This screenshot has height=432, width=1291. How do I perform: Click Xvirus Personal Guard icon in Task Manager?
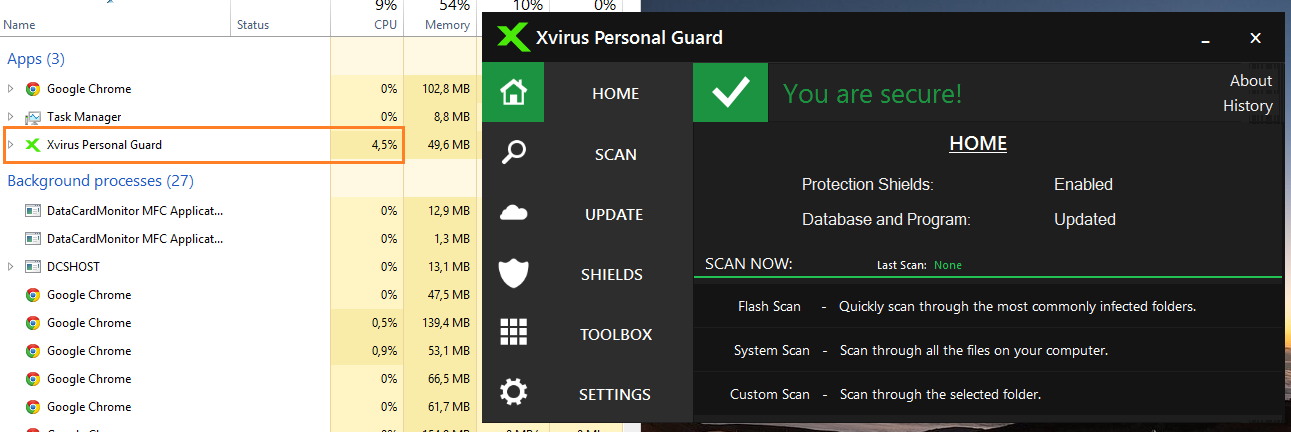[33, 145]
